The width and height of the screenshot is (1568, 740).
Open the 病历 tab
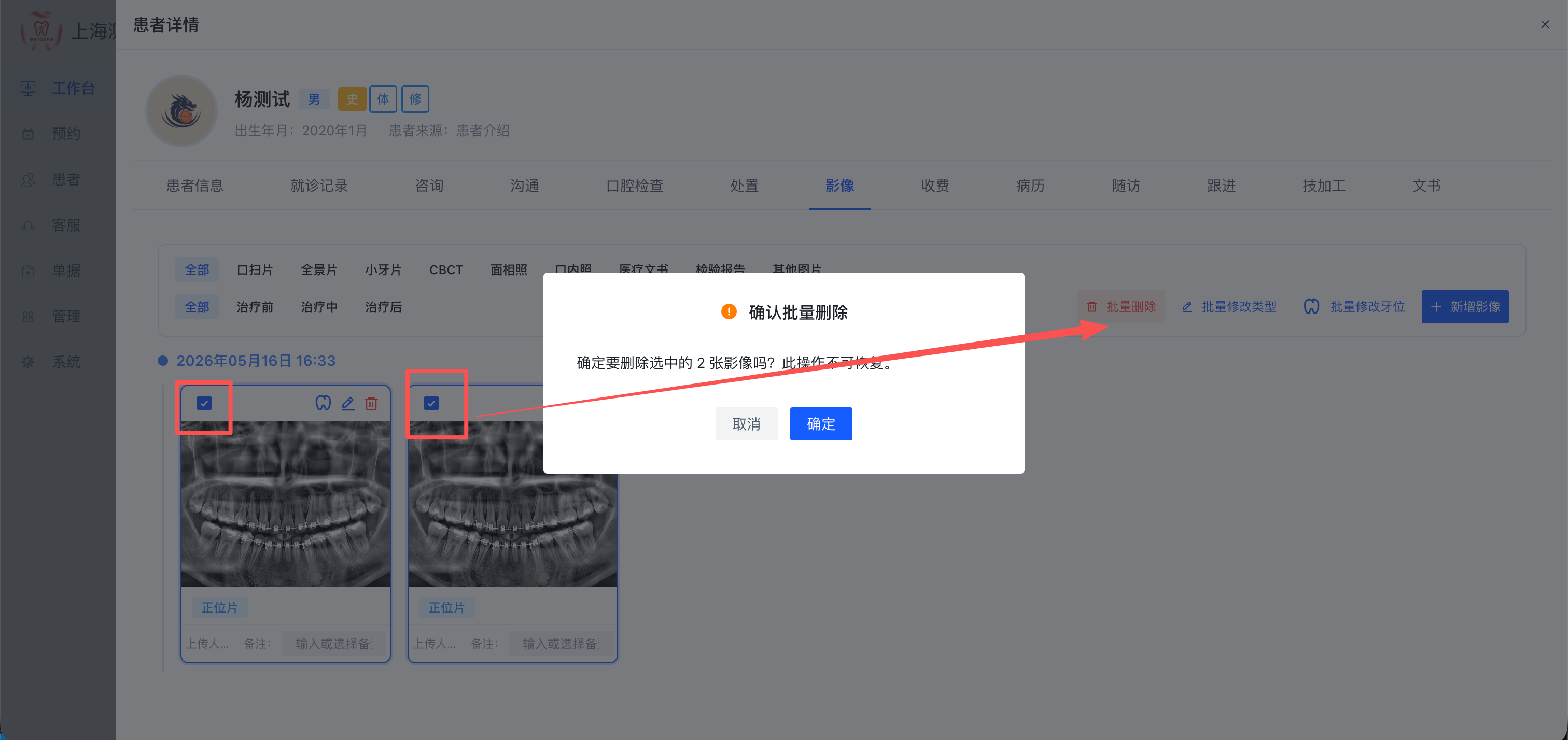tap(1030, 186)
